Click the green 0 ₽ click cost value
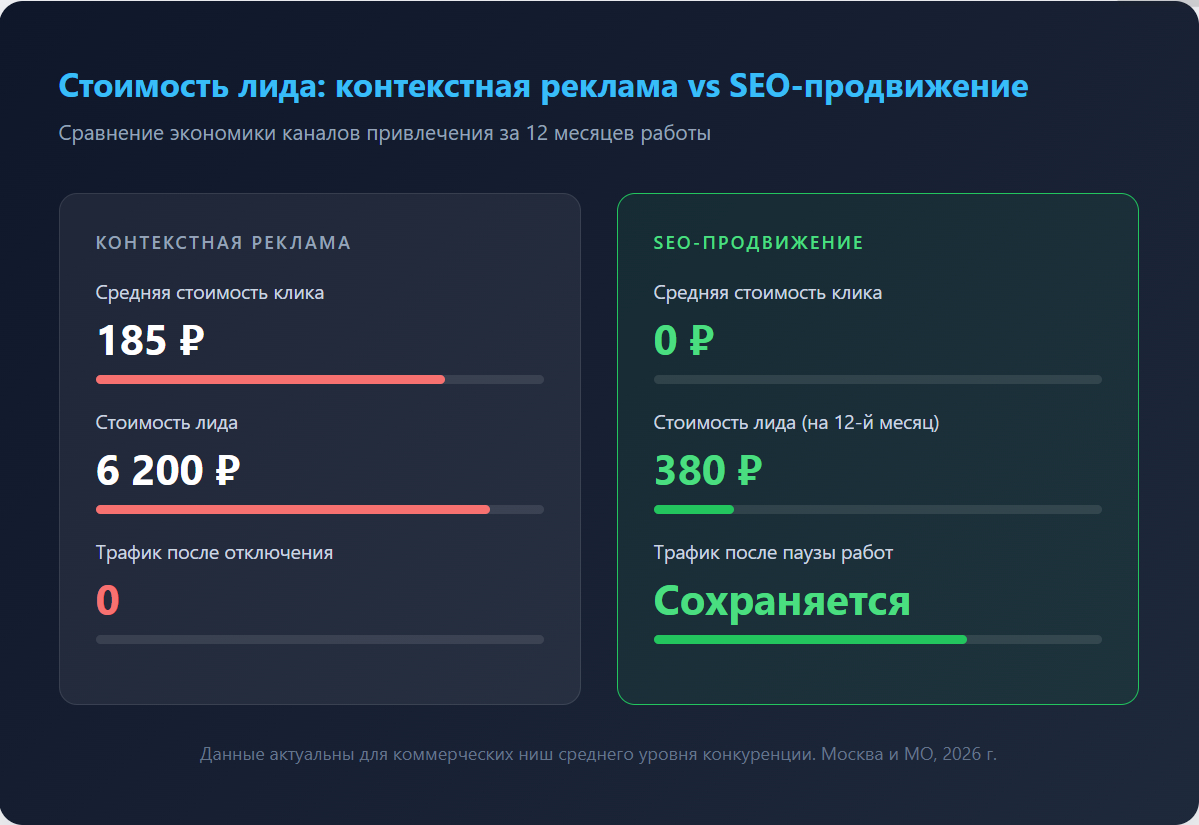 pos(683,341)
